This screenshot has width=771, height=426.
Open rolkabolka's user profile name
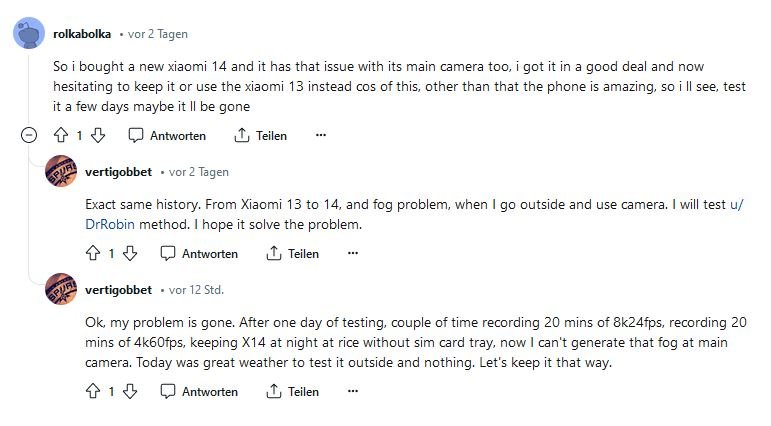coord(81,33)
